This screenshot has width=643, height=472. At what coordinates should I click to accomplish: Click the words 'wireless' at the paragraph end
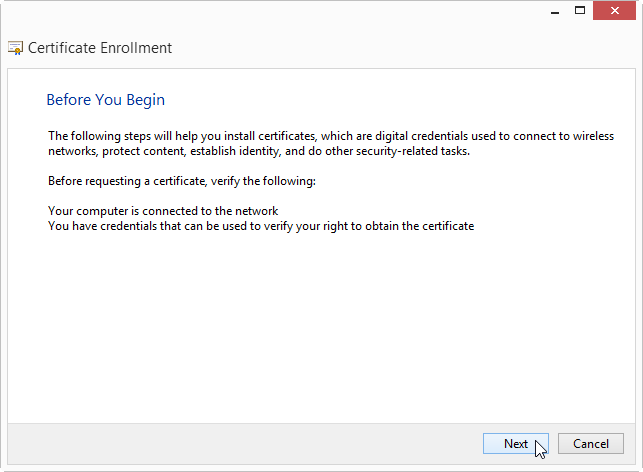[x=593, y=136]
